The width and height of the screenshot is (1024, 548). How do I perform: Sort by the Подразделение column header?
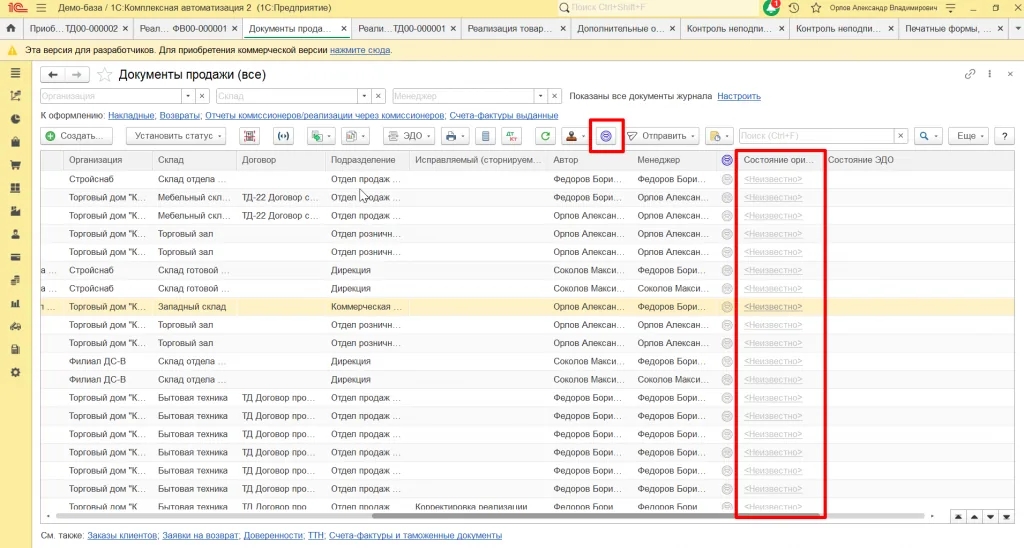(366, 159)
